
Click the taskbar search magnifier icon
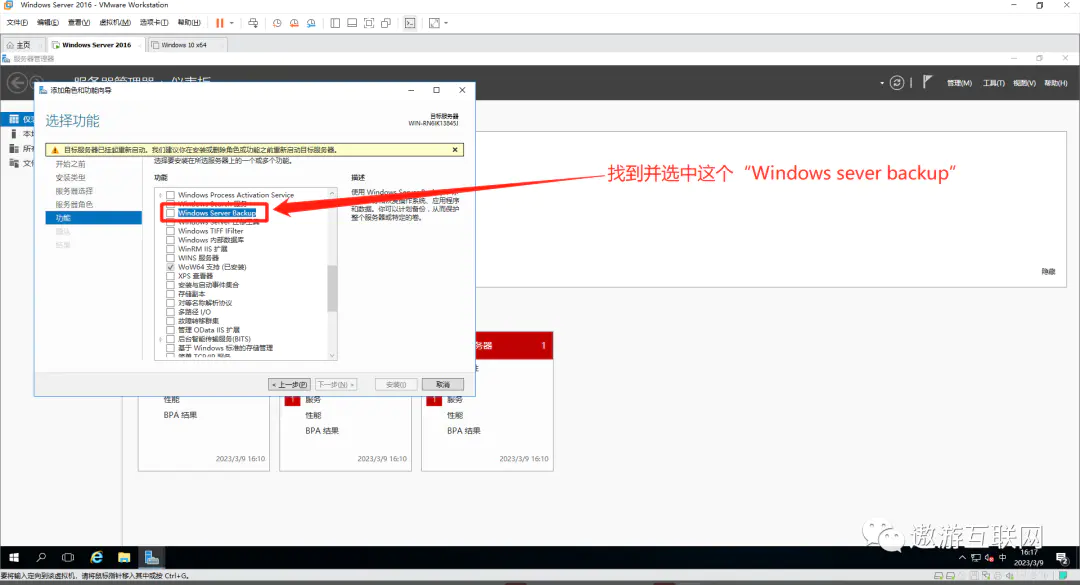41,557
